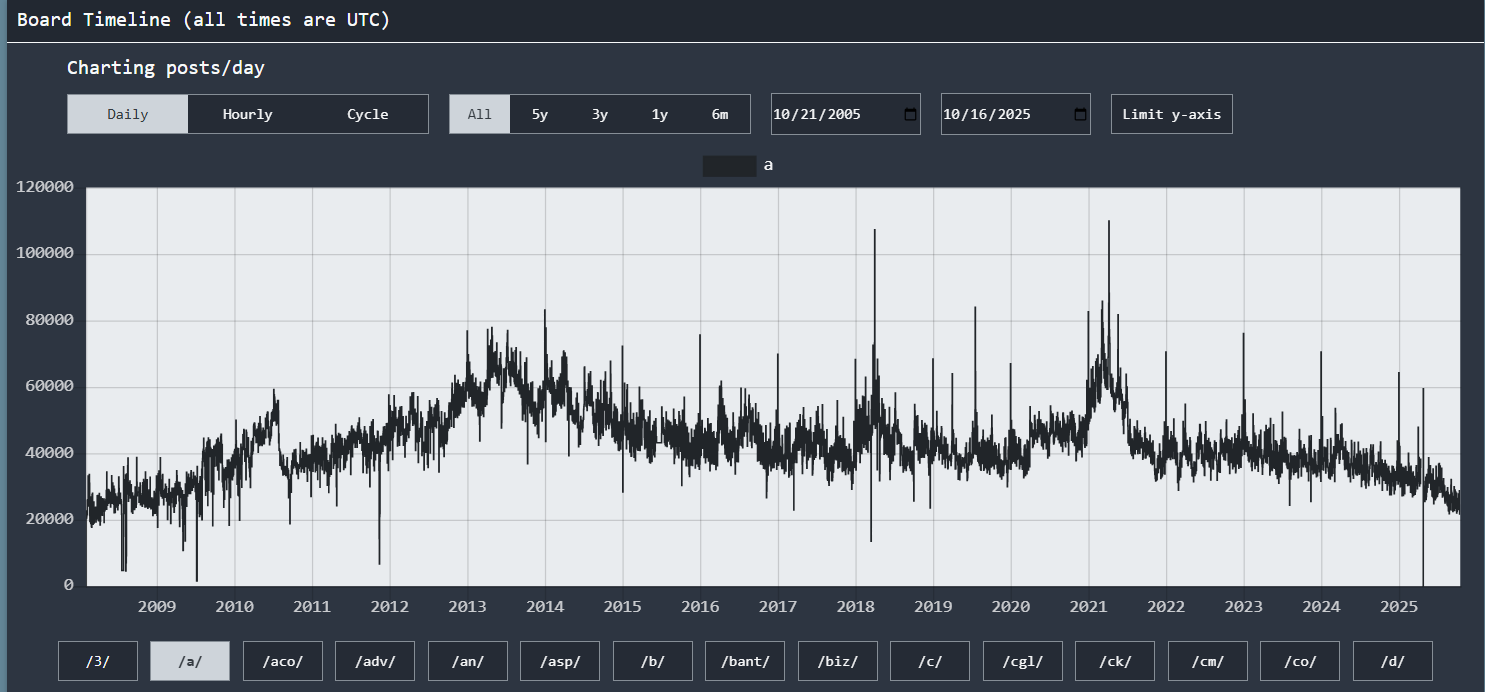Click the 2025 drop-to-zero point on chart
The width and height of the screenshot is (1485, 692).
pos(1422,584)
